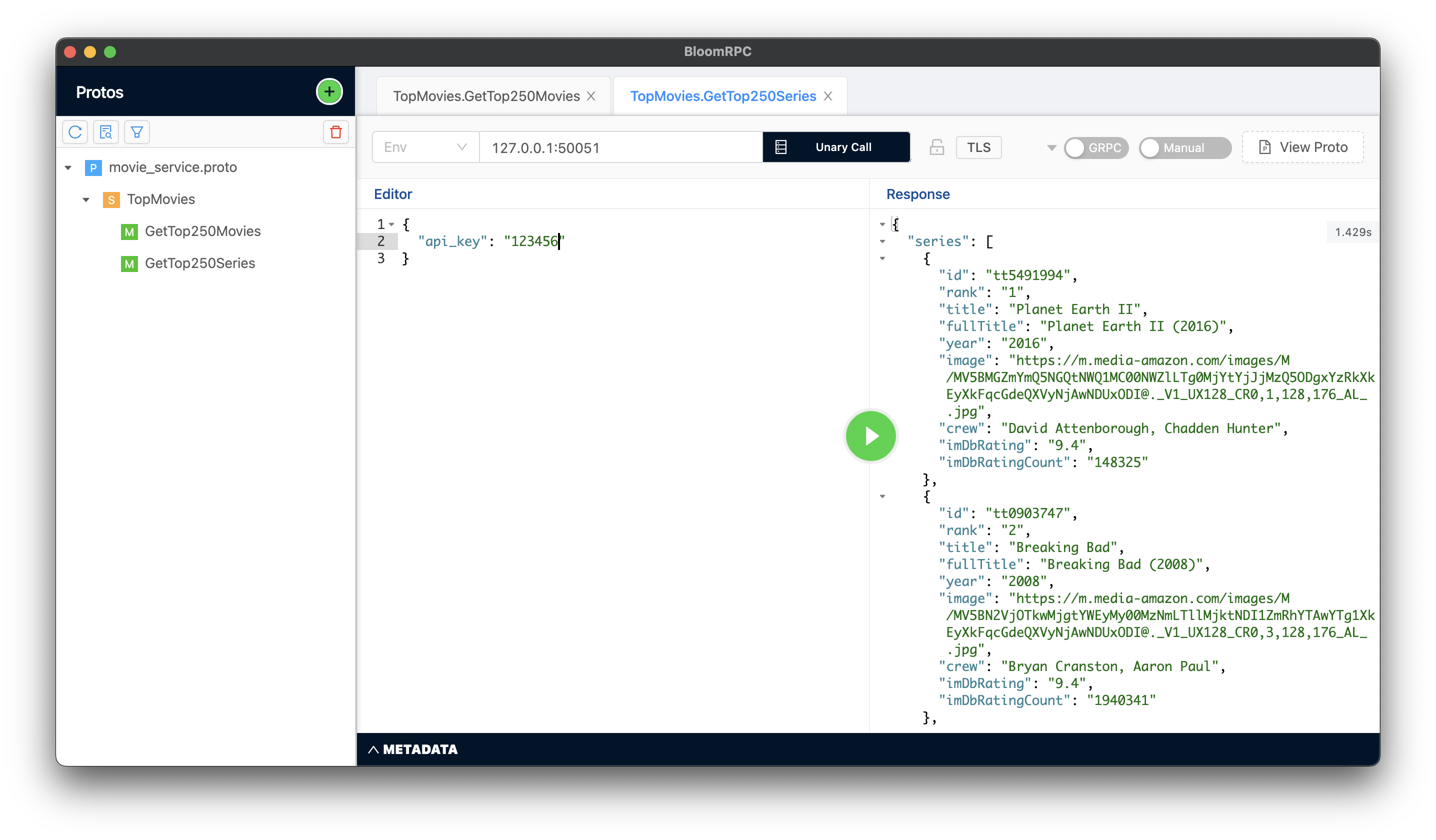Click the red delete trash icon
This screenshot has height=840, width=1436.
pyautogui.click(x=335, y=132)
